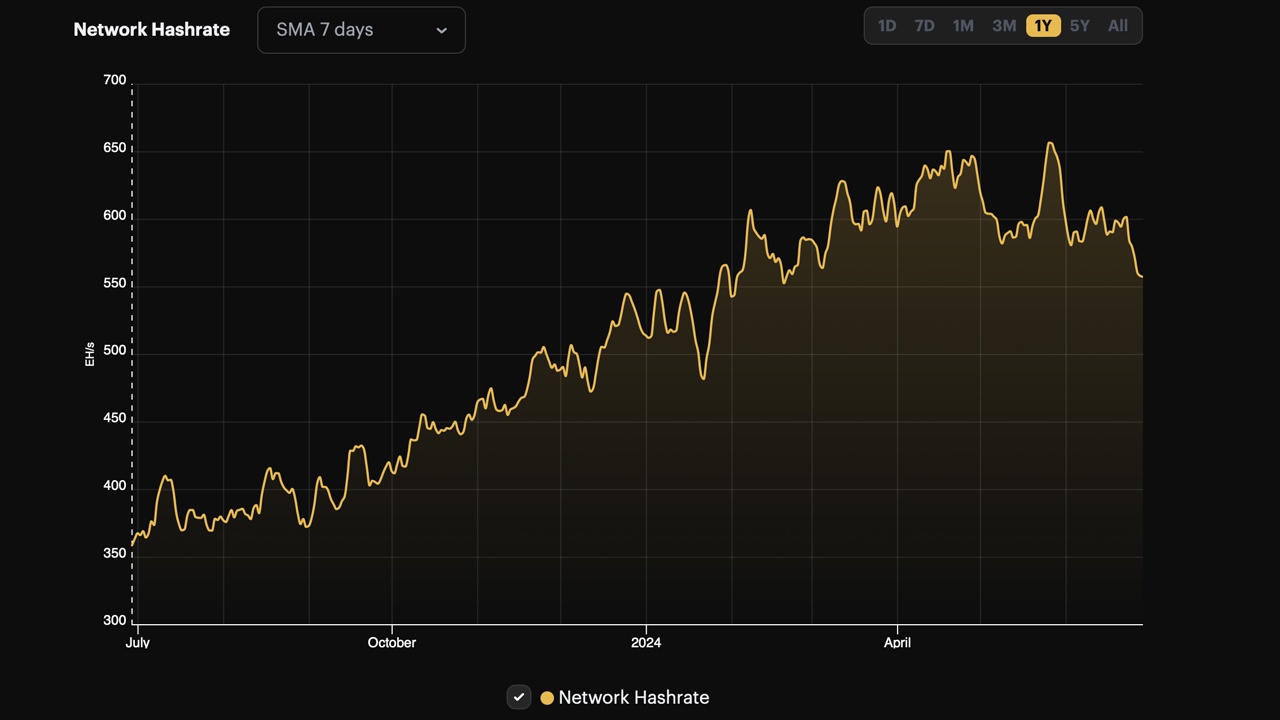View the last 1M of hashrate data
The image size is (1280, 720).
point(962,26)
